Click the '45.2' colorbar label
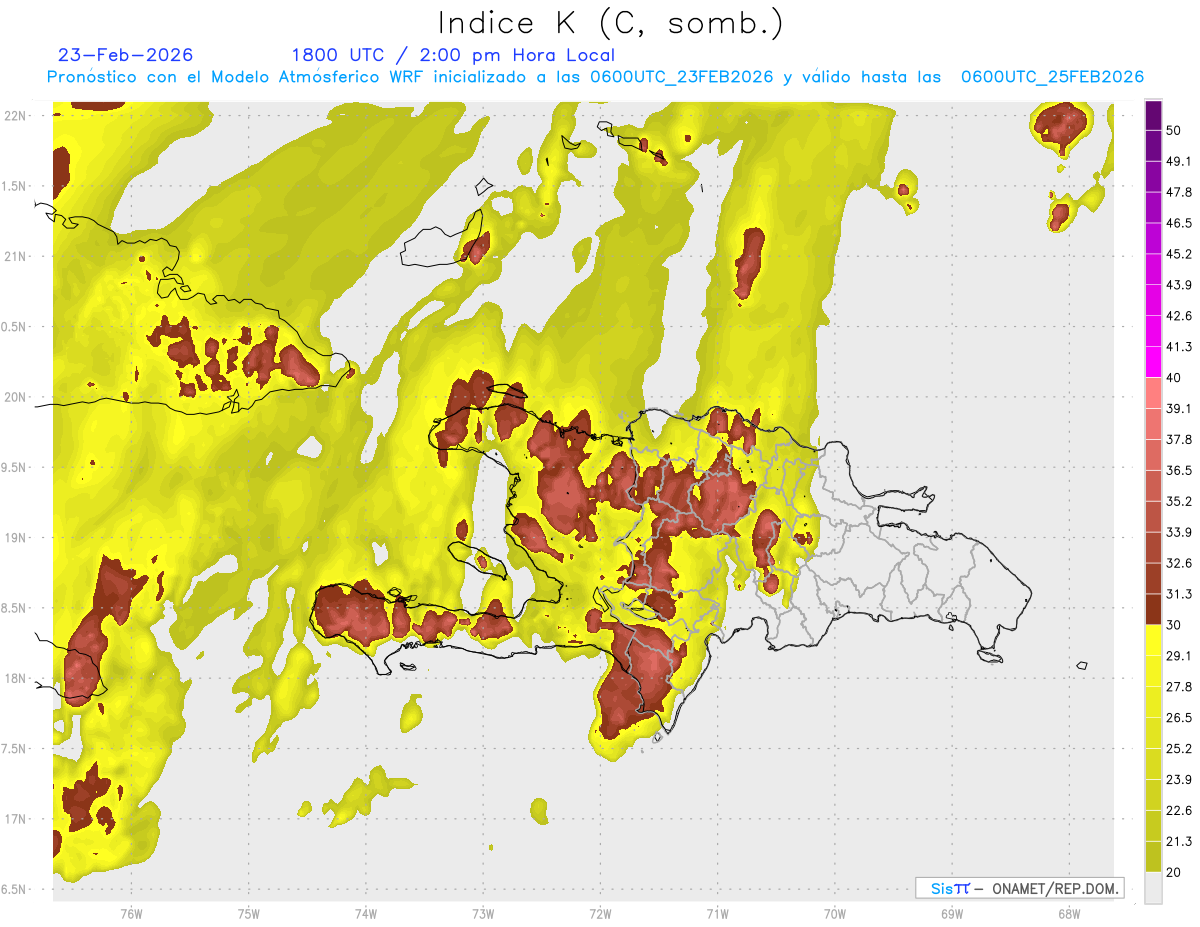1200x927 pixels. click(1179, 254)
